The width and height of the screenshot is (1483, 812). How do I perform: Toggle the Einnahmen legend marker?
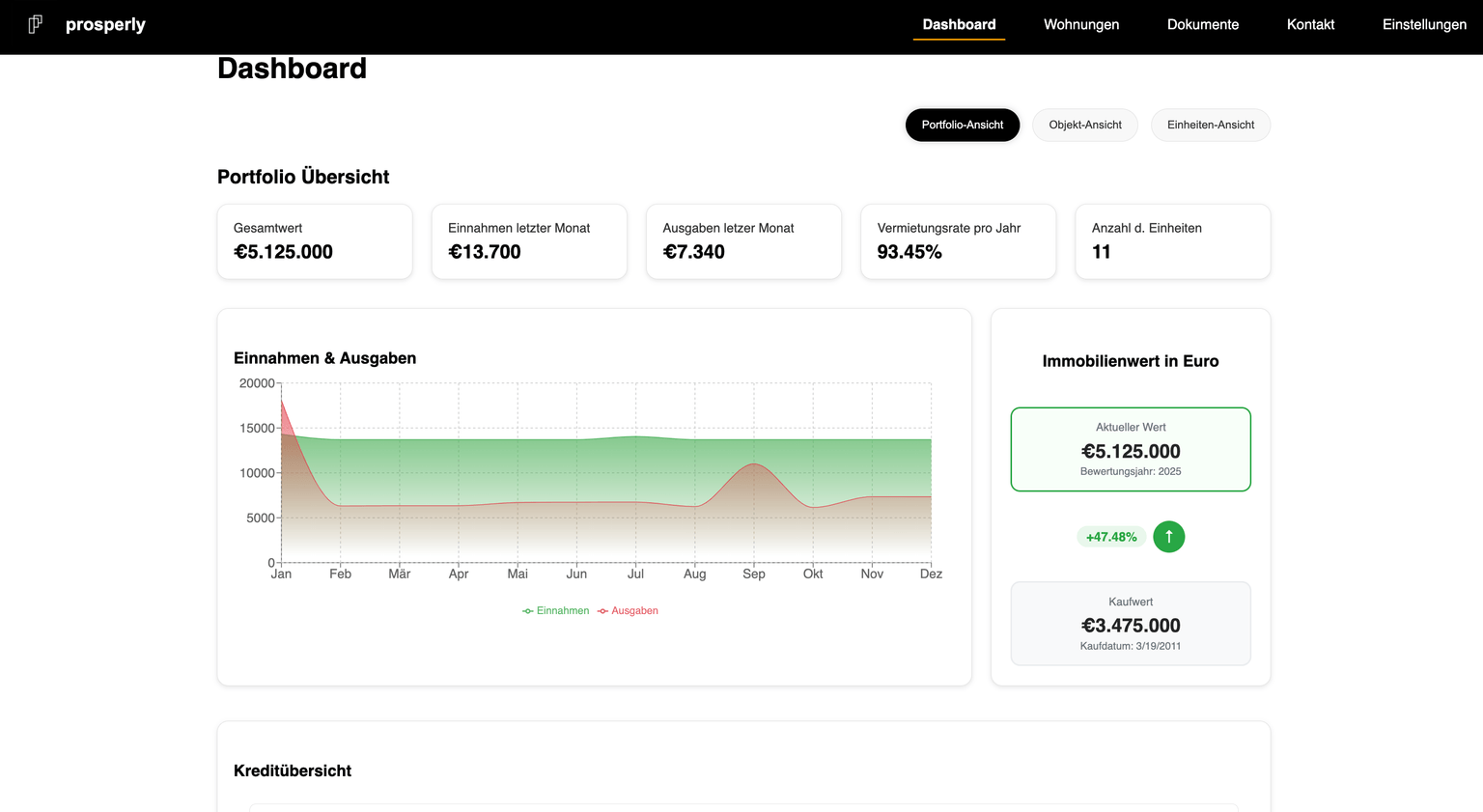point(527,611)
